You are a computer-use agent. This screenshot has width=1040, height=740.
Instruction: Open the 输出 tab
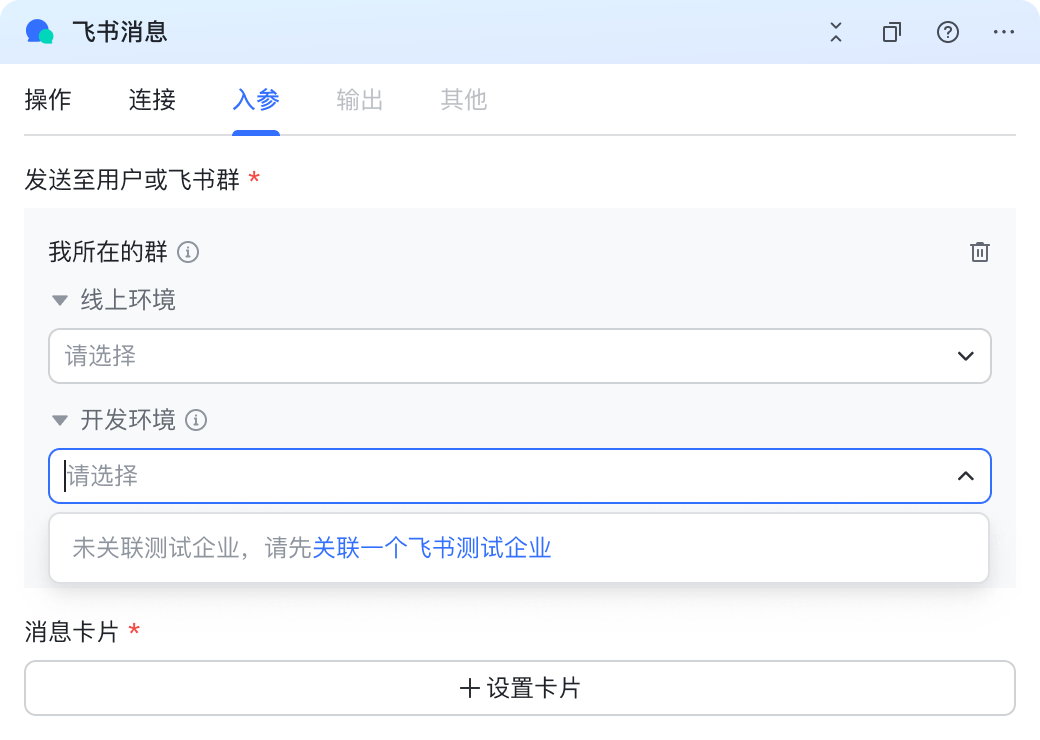[x=359, y=99]
